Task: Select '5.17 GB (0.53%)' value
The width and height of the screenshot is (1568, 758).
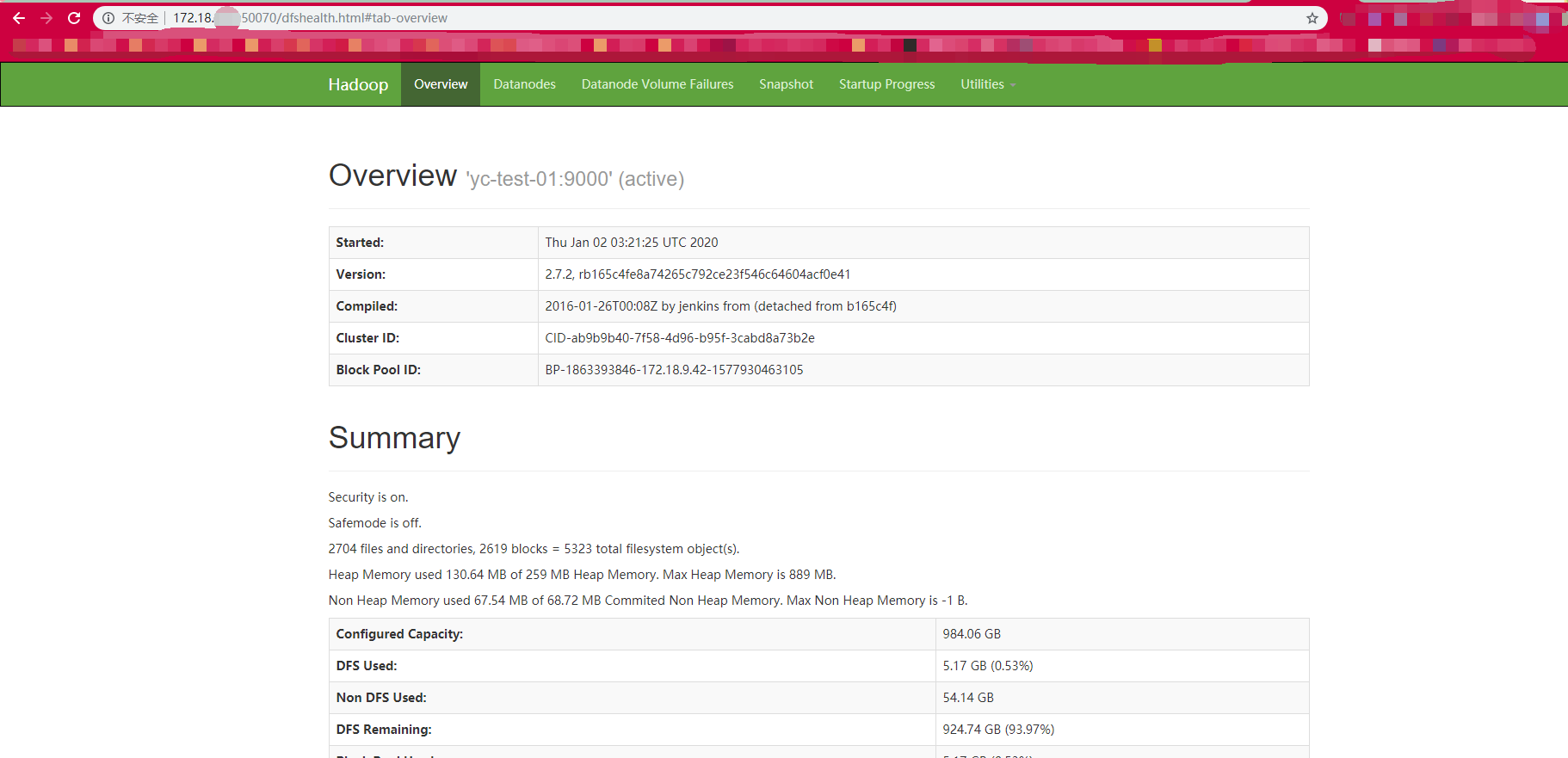Action: tap(988, 666)
